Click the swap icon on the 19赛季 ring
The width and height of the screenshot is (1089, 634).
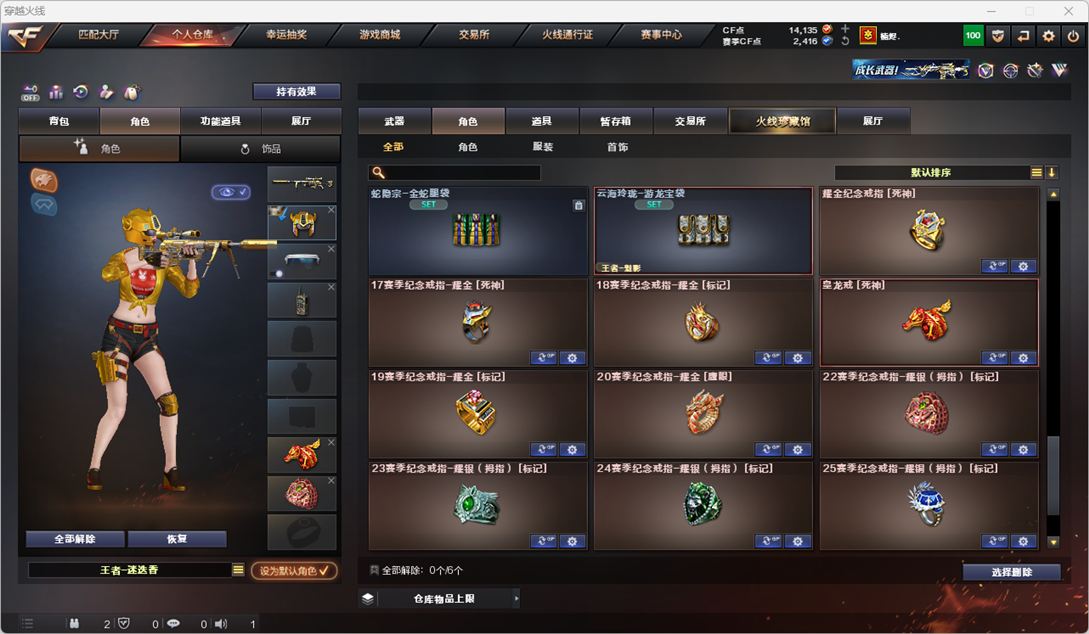click(543, 449)
